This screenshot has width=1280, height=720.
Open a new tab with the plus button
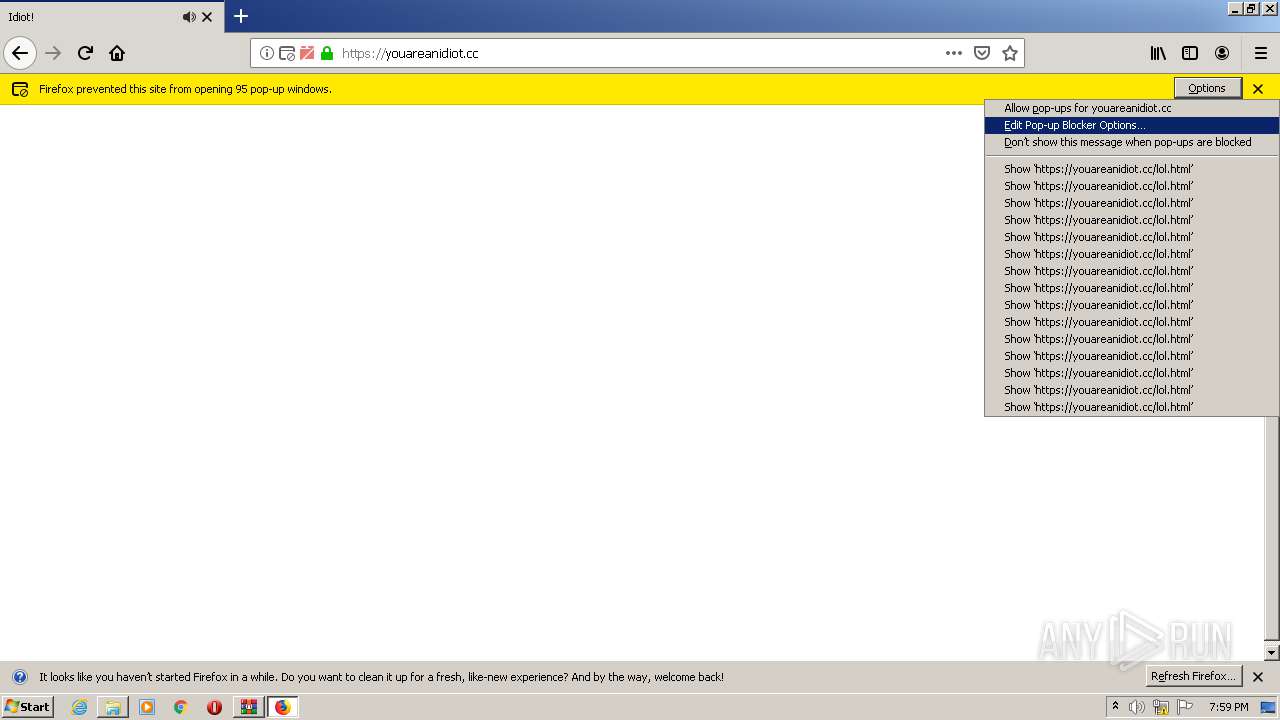(241, 16)
